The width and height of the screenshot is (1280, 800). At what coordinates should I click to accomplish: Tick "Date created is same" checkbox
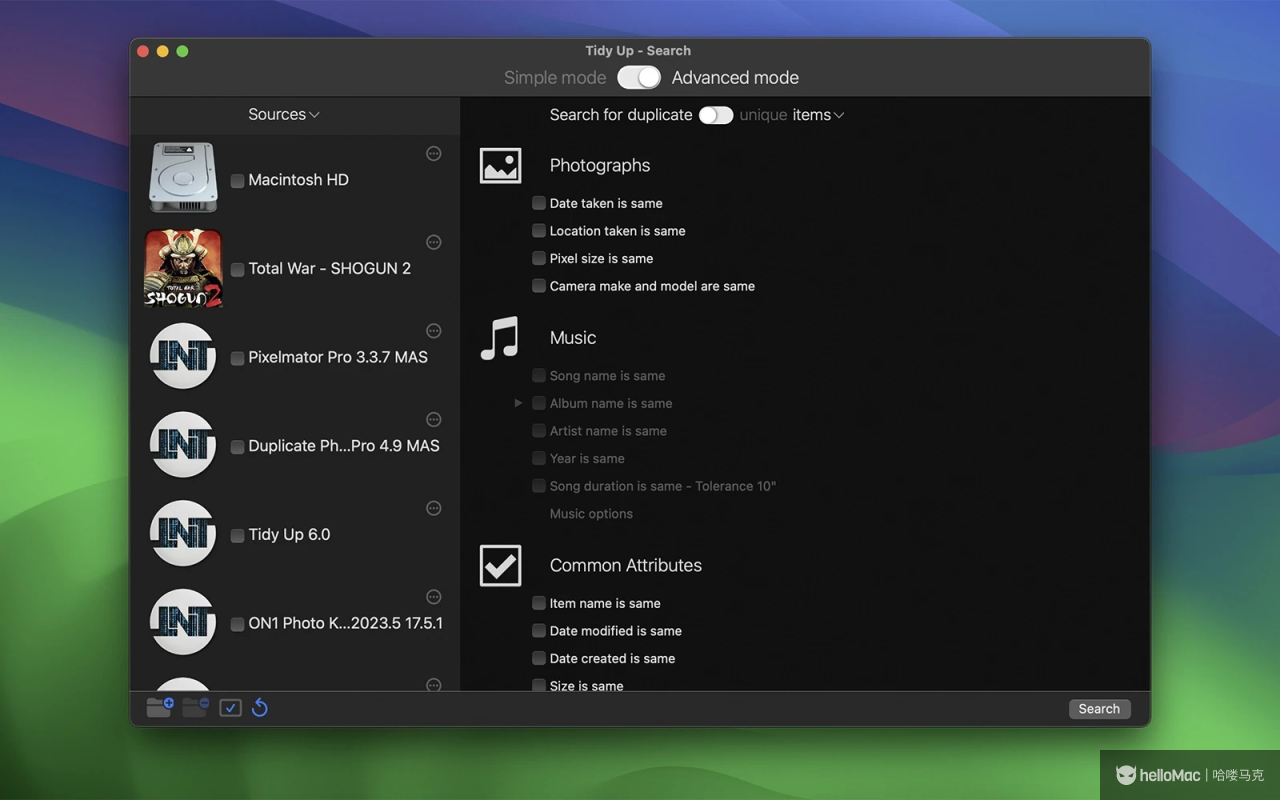point(539,658)
